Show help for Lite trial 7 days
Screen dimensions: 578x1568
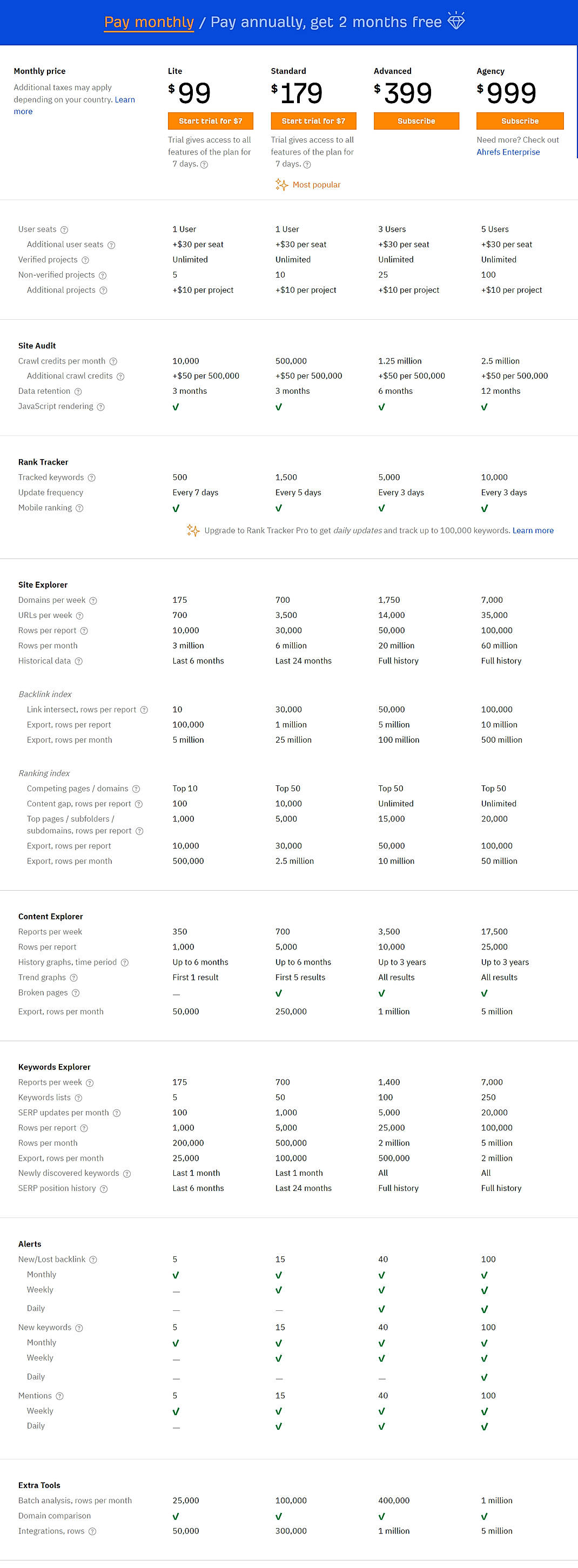[x=204, y=164]
